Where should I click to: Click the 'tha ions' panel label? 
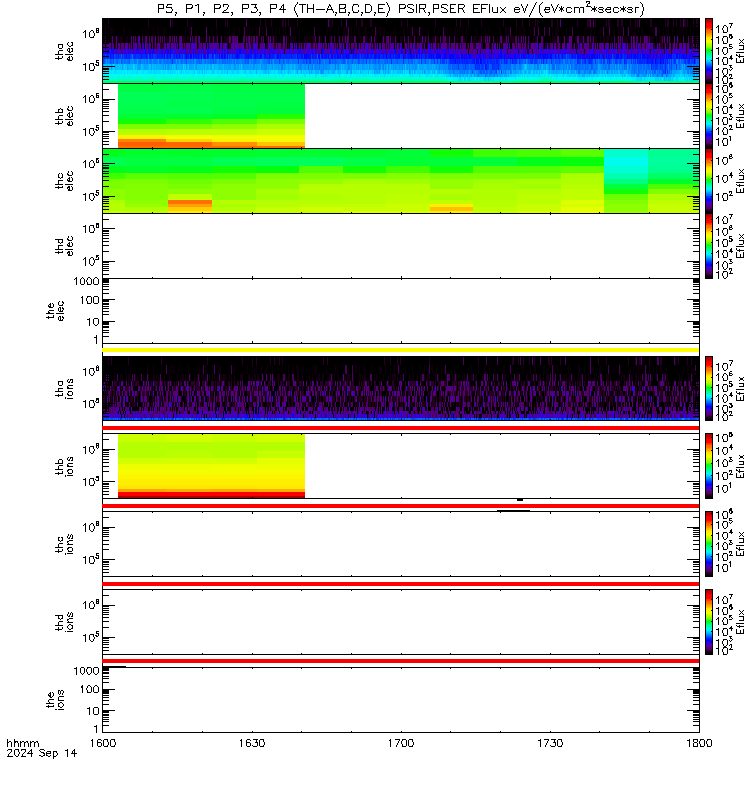click(x=64, y=388)
